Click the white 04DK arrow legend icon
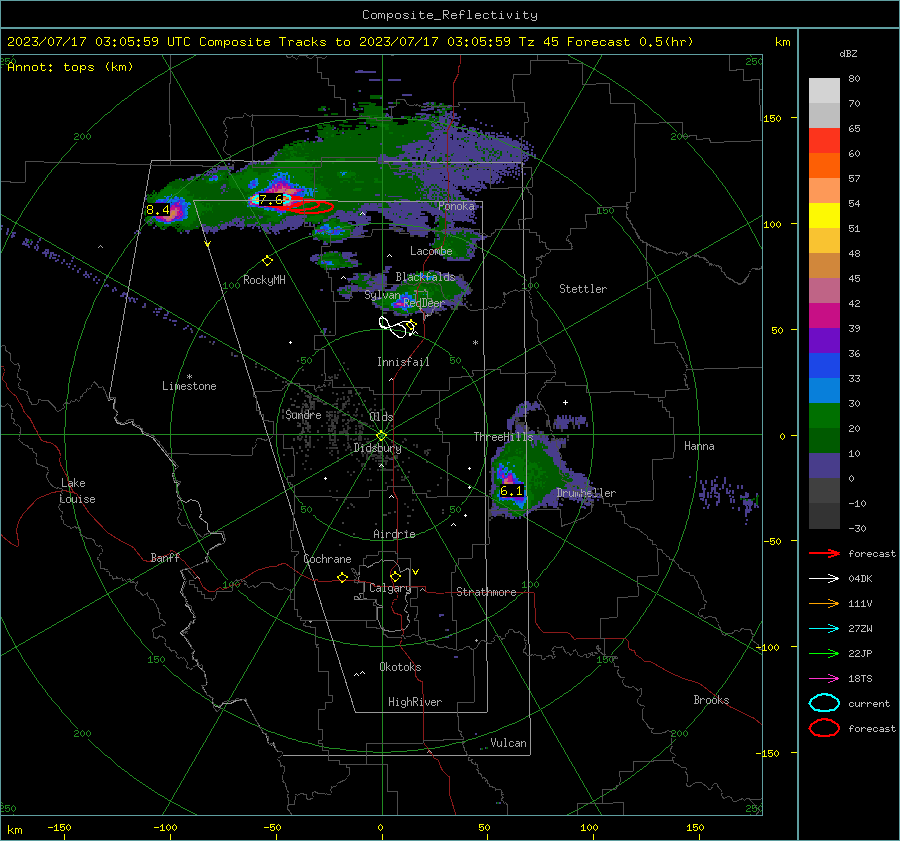 point(824,579)
